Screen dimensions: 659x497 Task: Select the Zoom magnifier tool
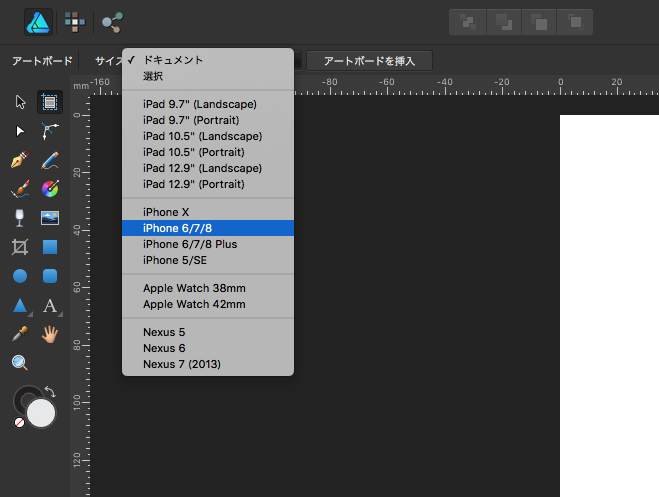20,363
